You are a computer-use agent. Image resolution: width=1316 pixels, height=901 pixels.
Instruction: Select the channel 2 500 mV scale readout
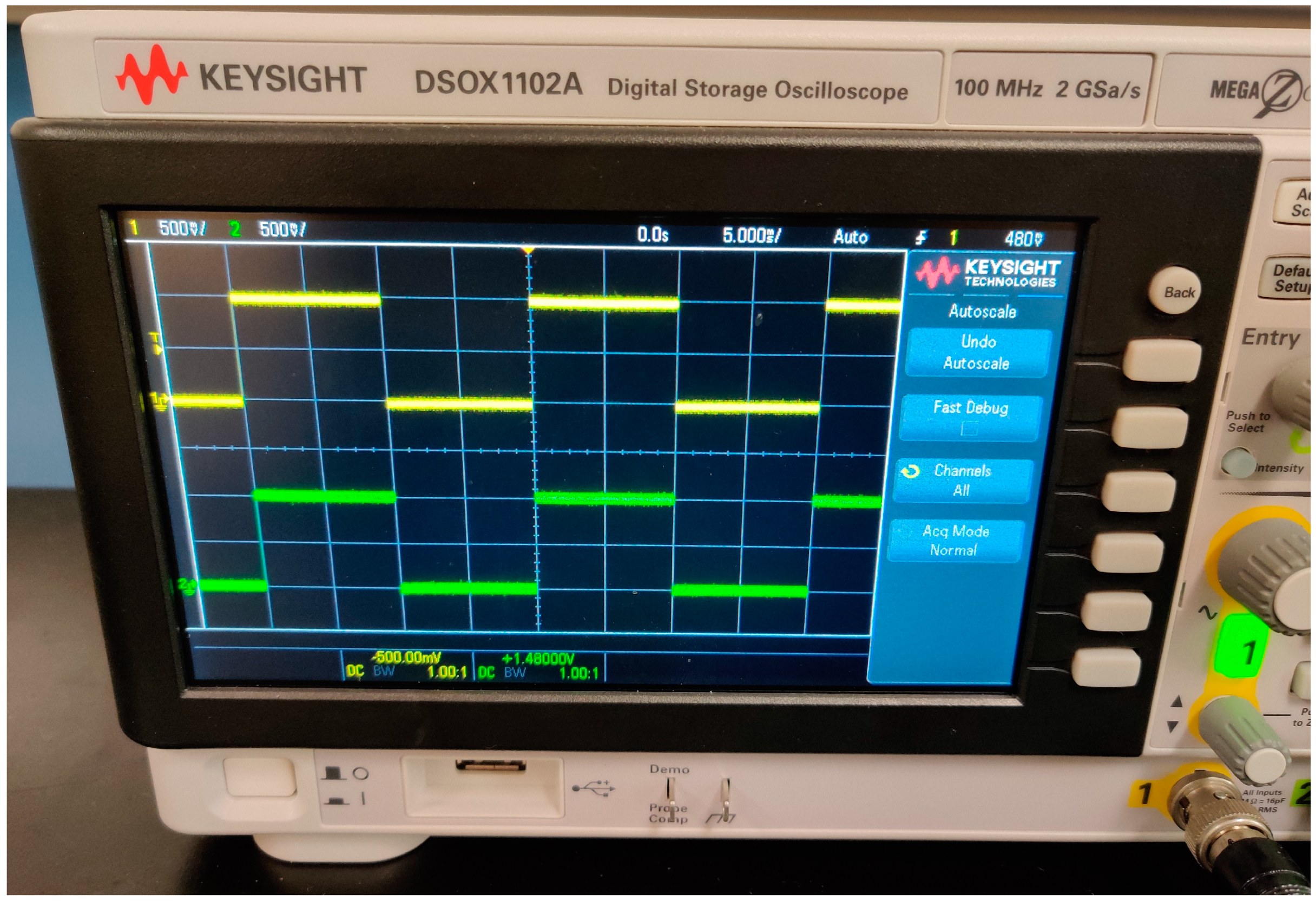coord(282,229)
